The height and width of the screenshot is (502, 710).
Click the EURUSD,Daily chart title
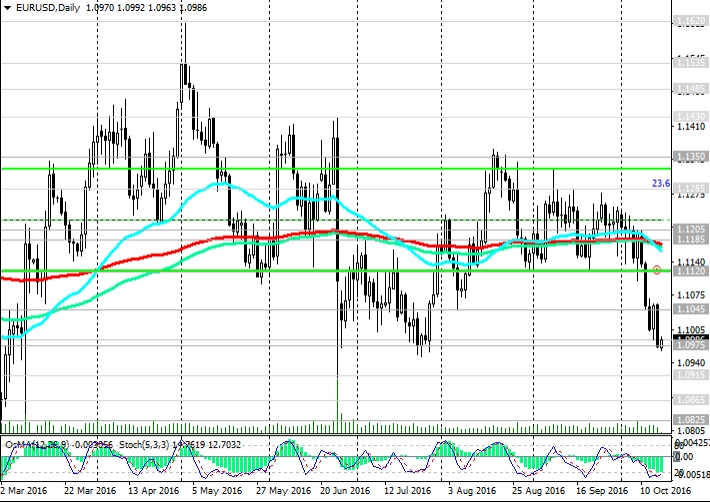pyautogui.click(x=48, y=8)
